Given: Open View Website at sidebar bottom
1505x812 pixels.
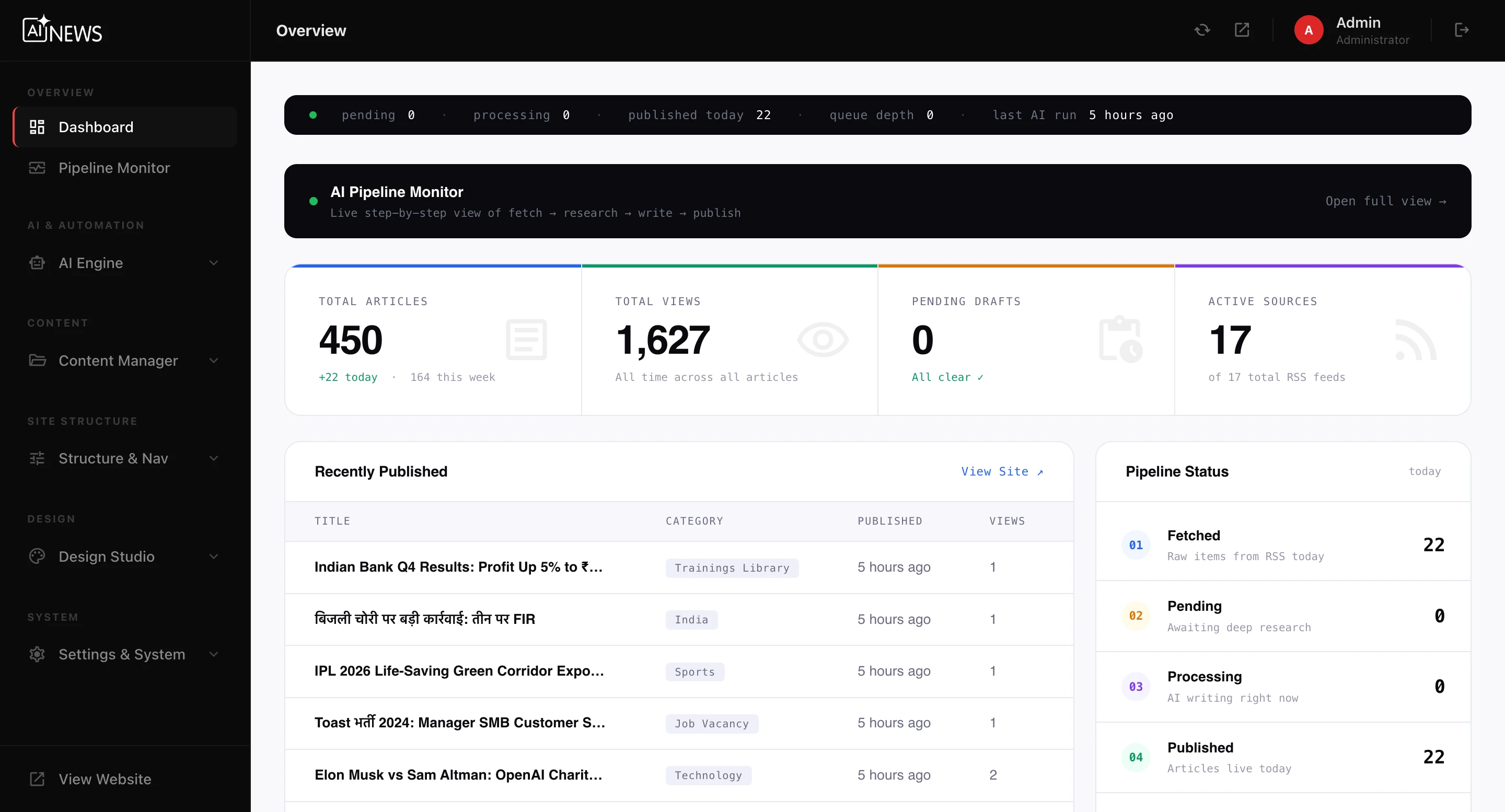Looking at the screenshot, I should 105,779.
